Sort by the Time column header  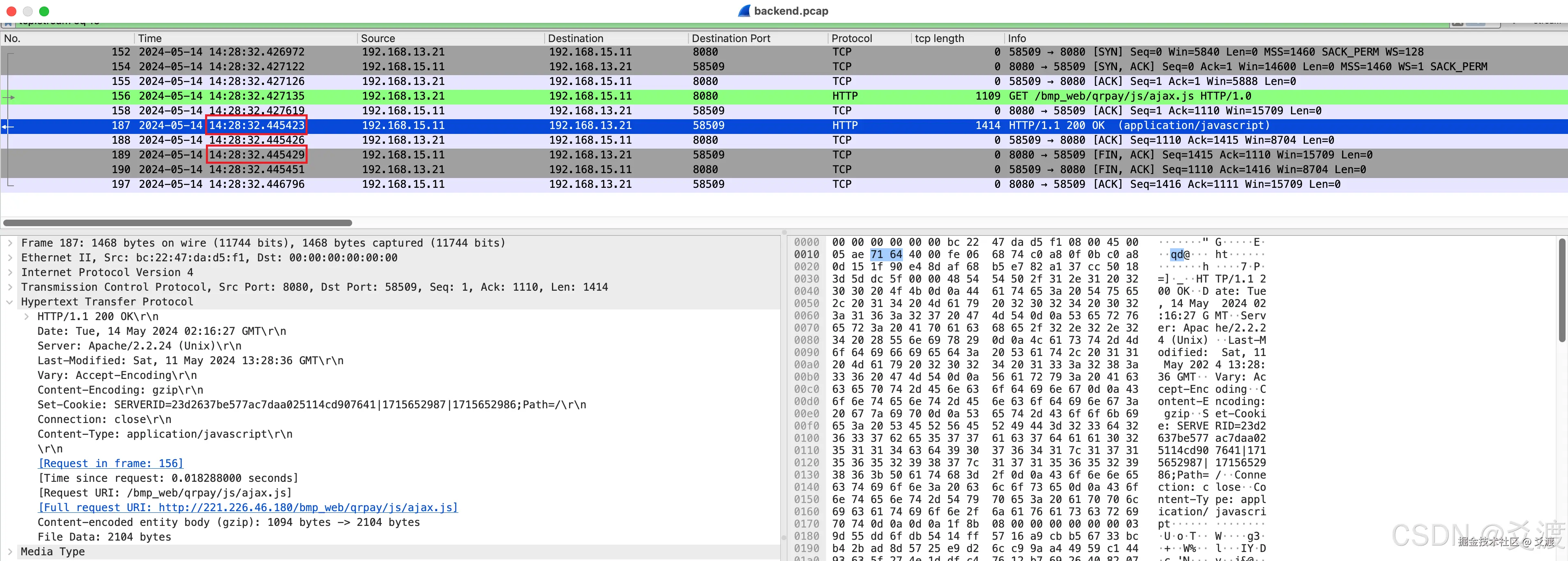click(150, 38)
